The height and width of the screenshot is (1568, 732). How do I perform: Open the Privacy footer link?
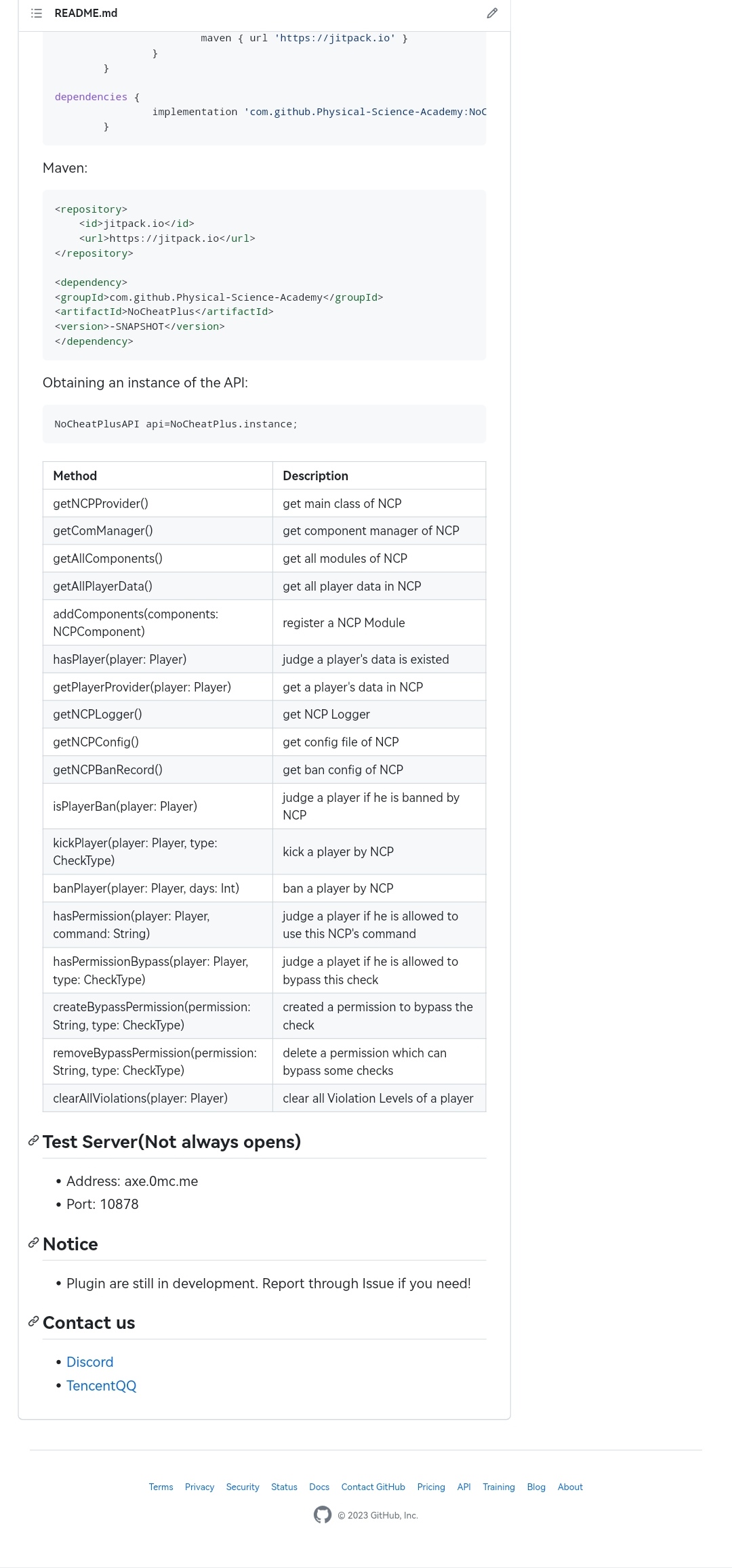click(x=199, y=1487)
